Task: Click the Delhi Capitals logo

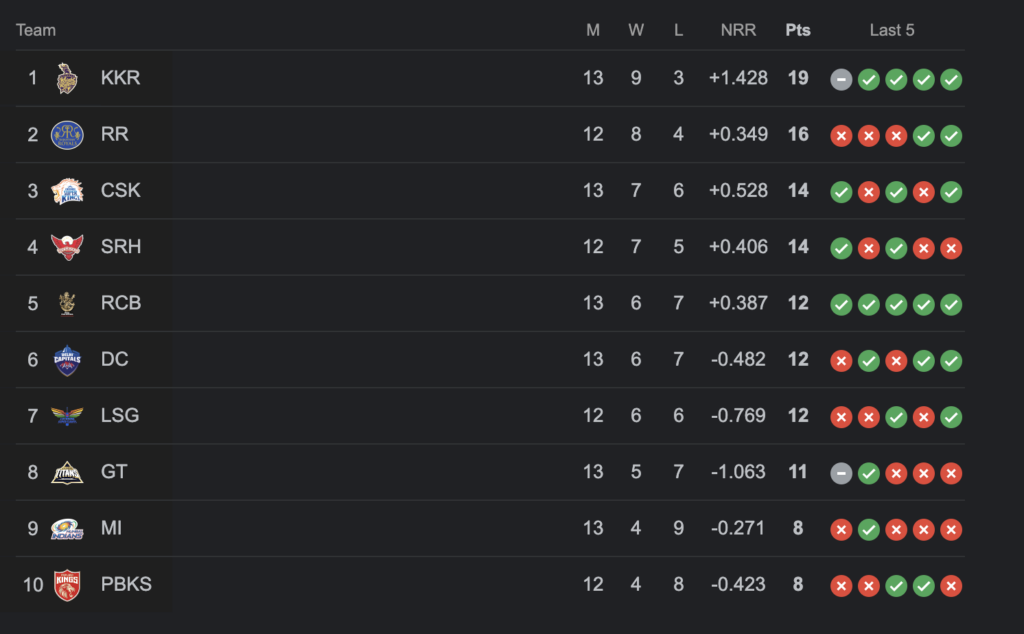Action: tap(67, 359)
